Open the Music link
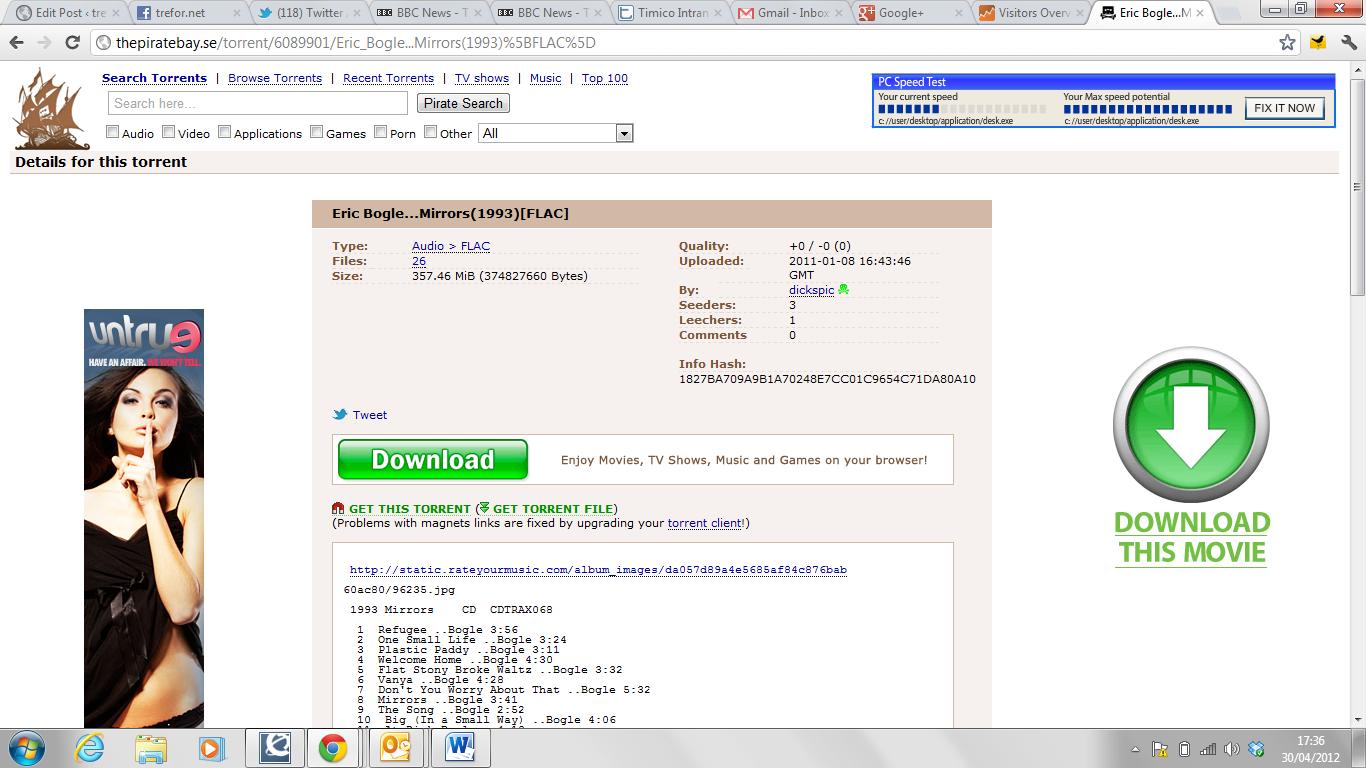 click(x=545, y=78)
